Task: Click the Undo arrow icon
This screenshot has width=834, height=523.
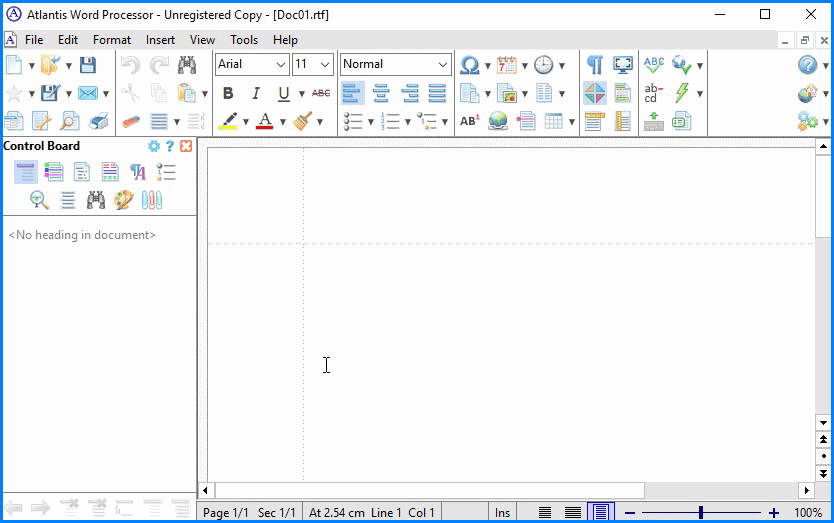Action: pos(130,65)
